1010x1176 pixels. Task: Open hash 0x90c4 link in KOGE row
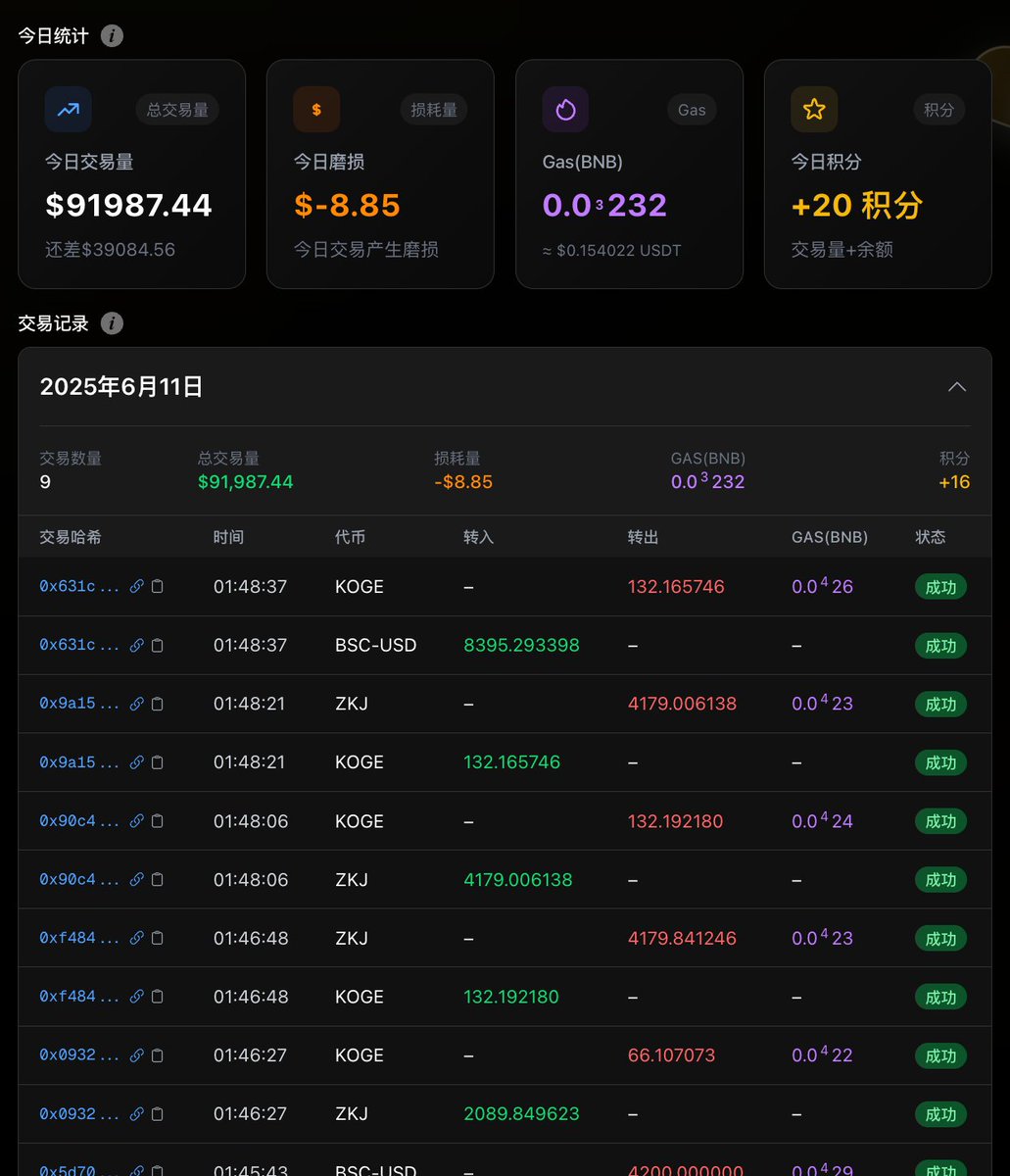(x=79, y=821)
